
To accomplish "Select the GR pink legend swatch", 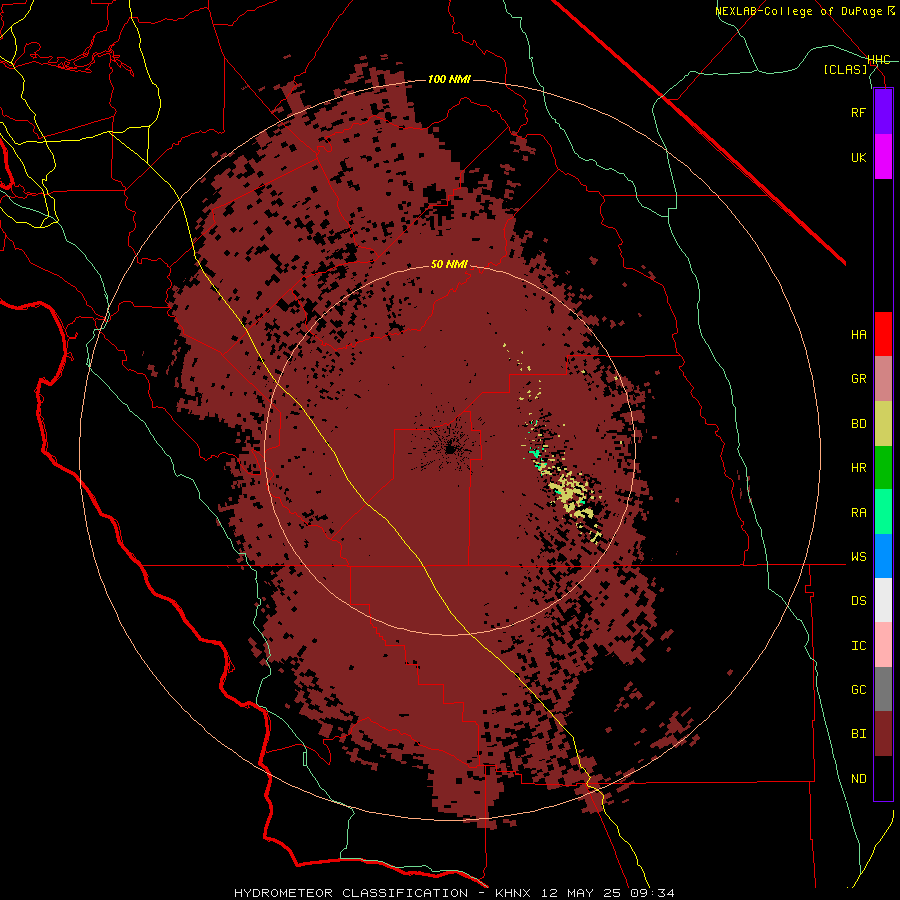I will tap(883, 379).
